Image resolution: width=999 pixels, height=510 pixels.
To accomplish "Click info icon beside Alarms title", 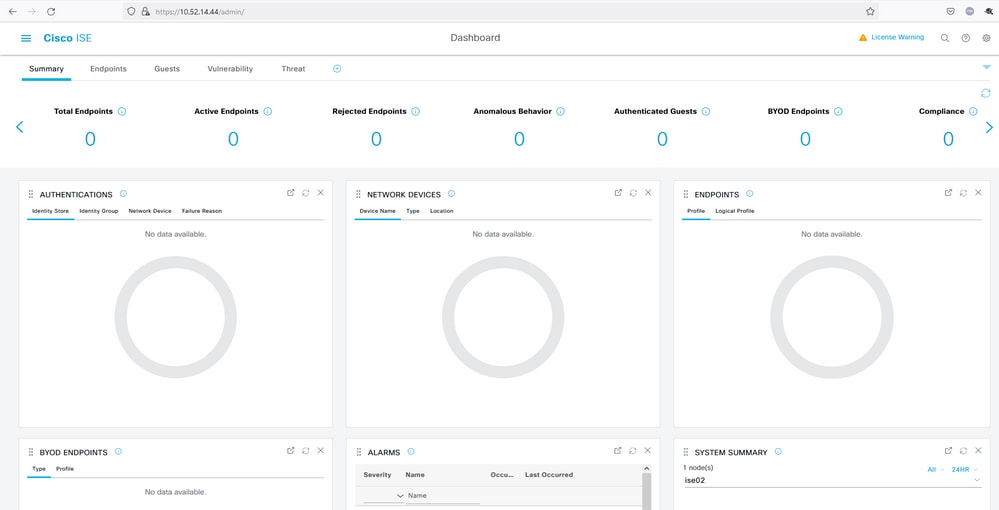I will pos(411,451).
